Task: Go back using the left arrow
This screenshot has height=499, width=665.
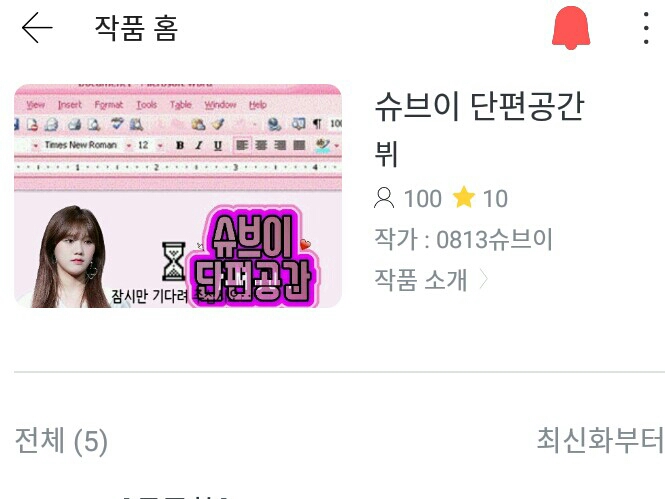Action: coord(37,28)
